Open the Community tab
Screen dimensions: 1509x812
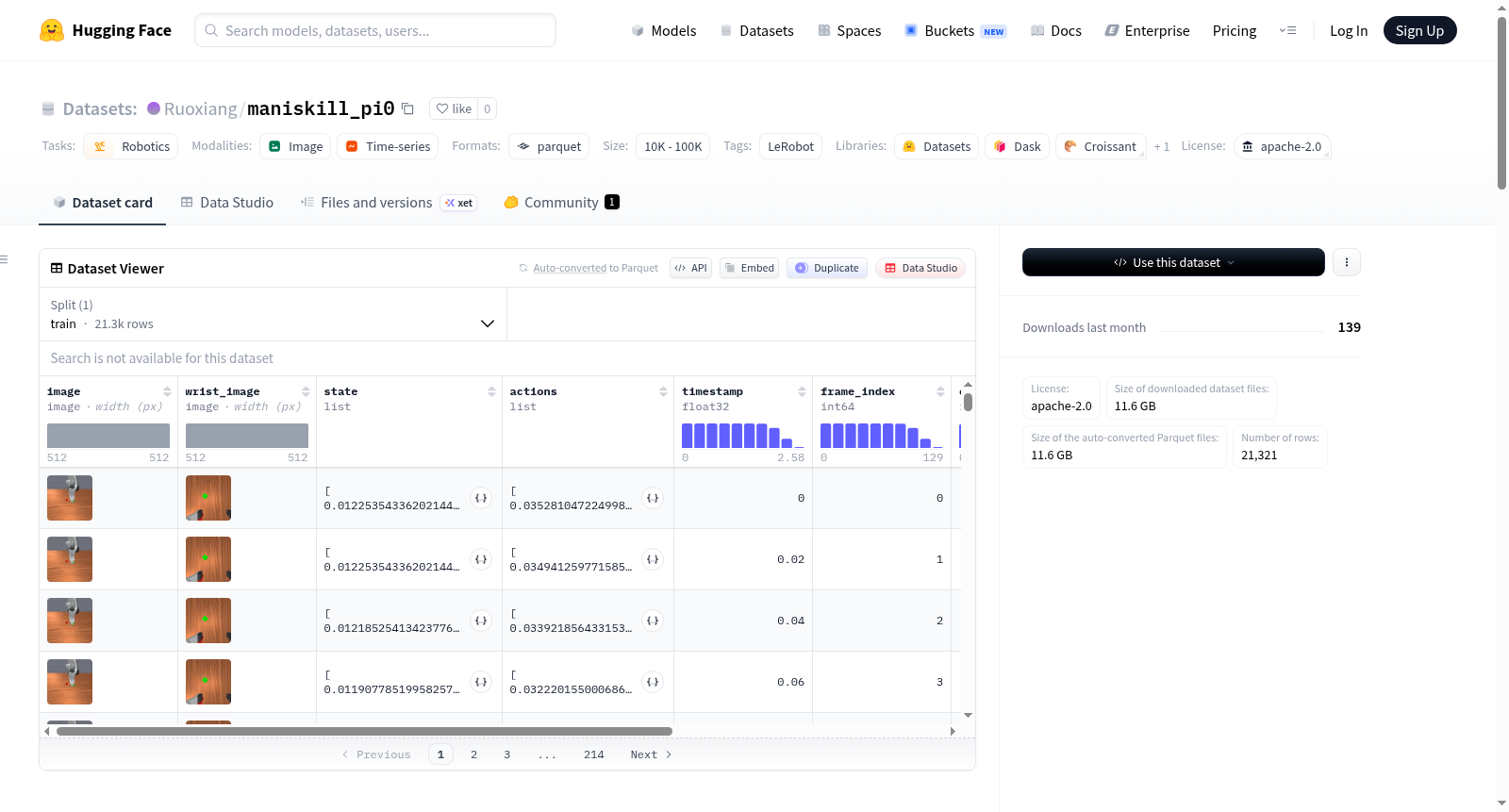(x=561, y=202)
